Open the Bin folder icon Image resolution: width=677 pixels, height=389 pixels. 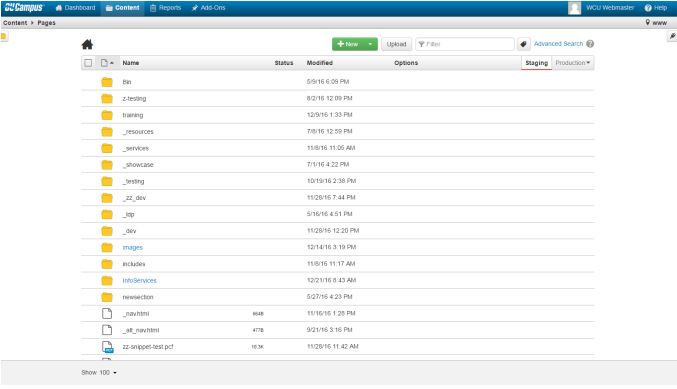tap(107, 82)
